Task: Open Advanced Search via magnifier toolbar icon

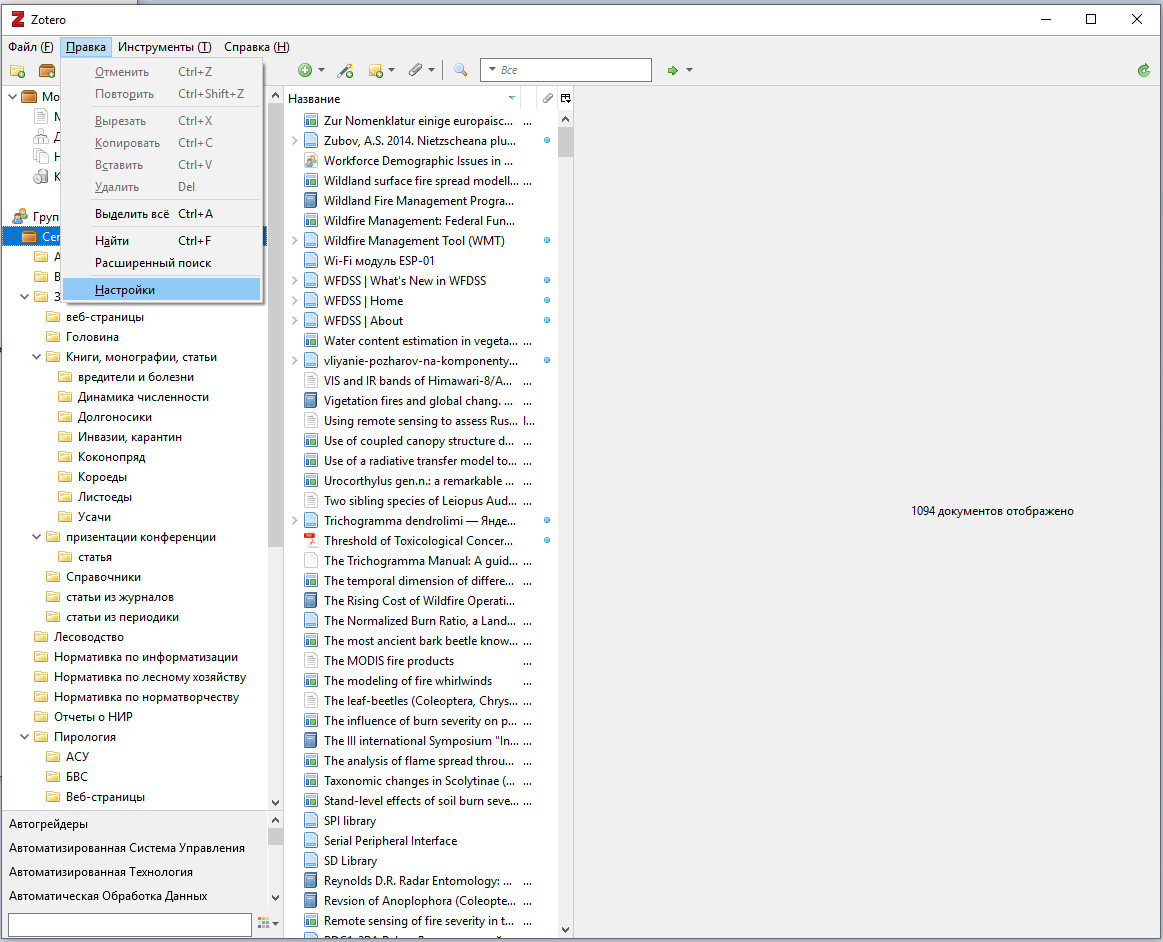Action: (x=460, y=70)
